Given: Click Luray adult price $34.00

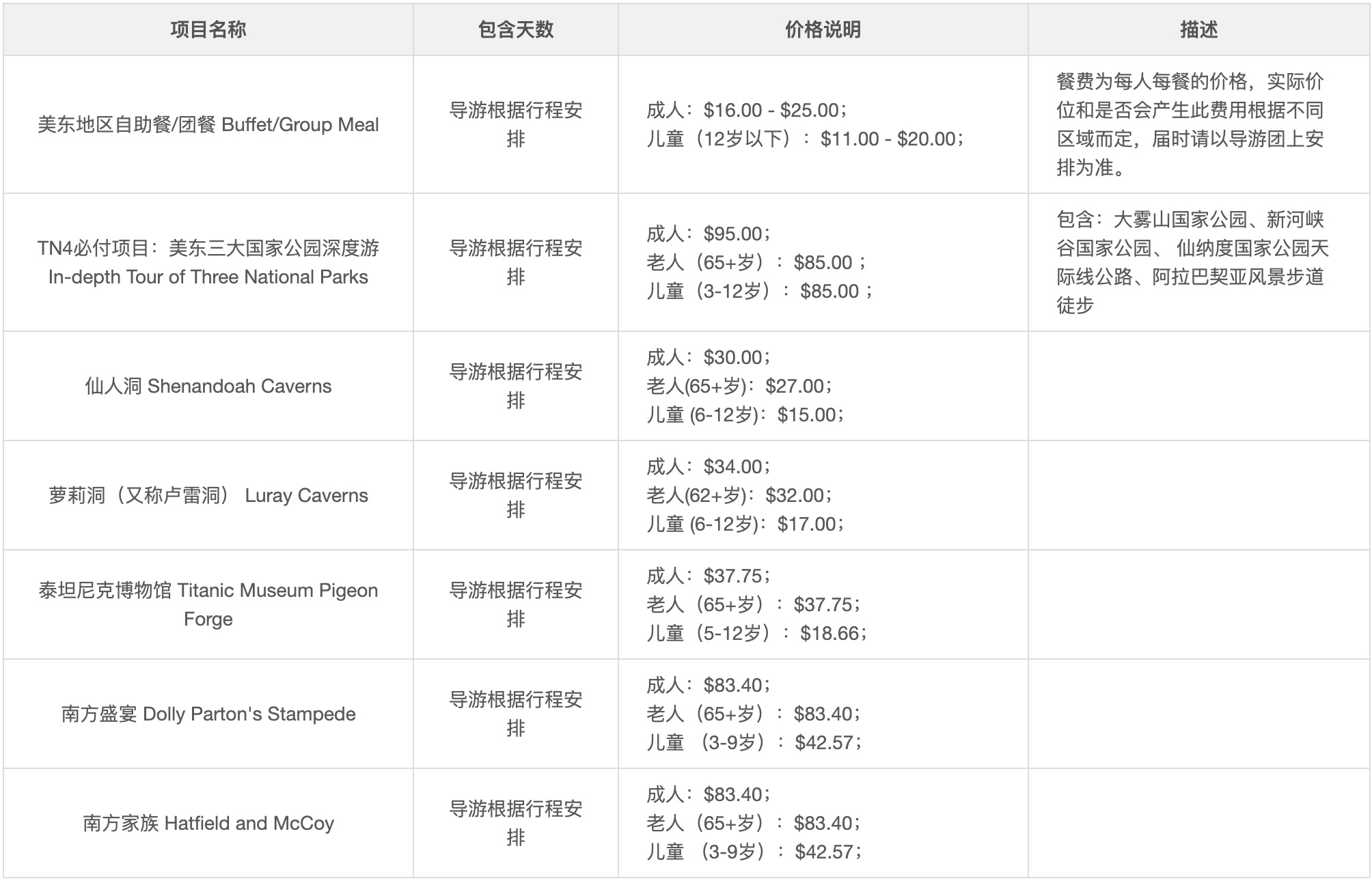Looking at the screenshot, I should (x=709, y=466).
